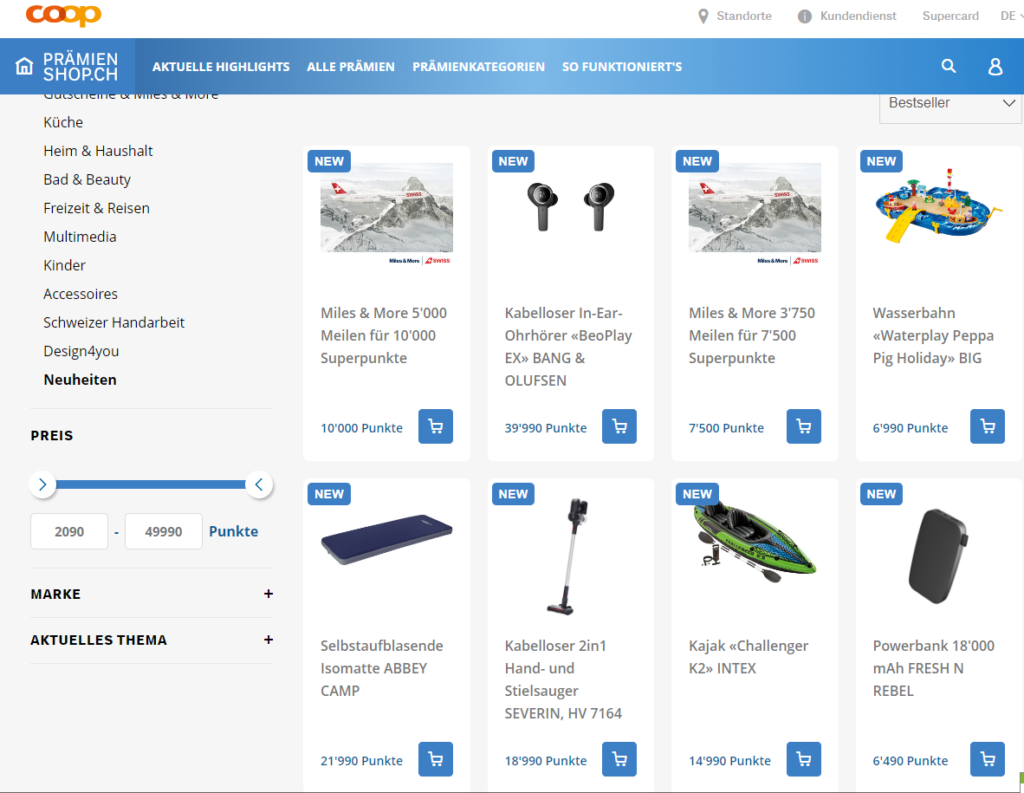Viewport: 1024px width, 793px height.
Task: Open the Miles & More 3'750 Meilen title
Action: click(x=752, y=336)
